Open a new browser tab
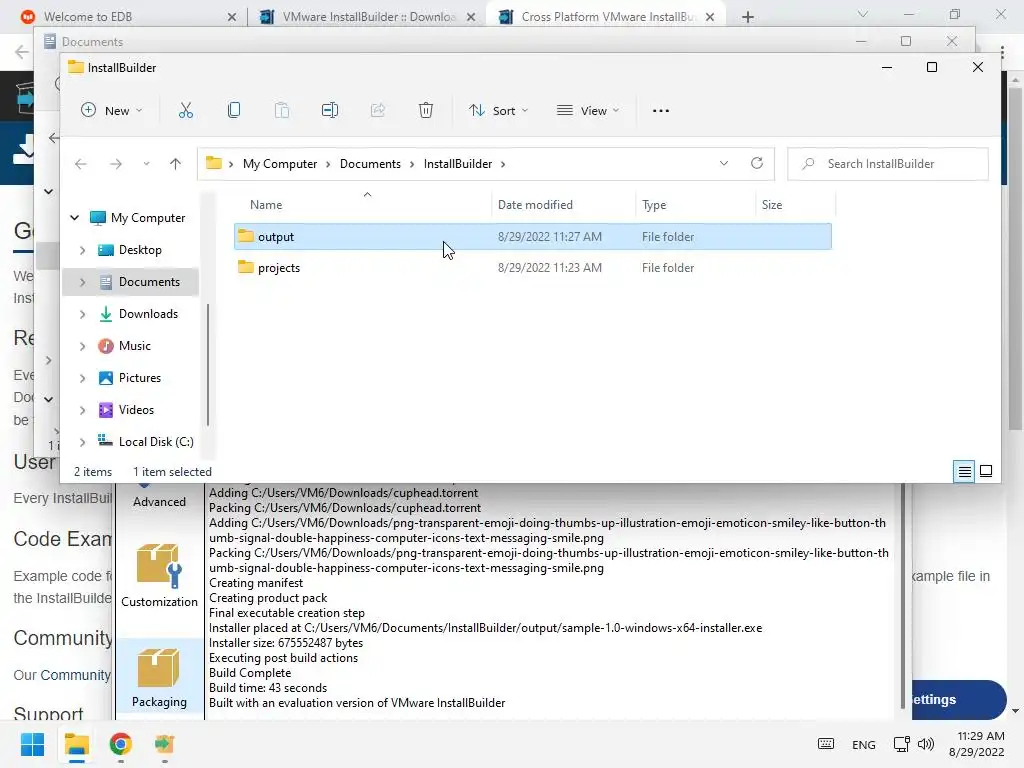Screen dimensions: 1024x768 click(x=748, y=17)
